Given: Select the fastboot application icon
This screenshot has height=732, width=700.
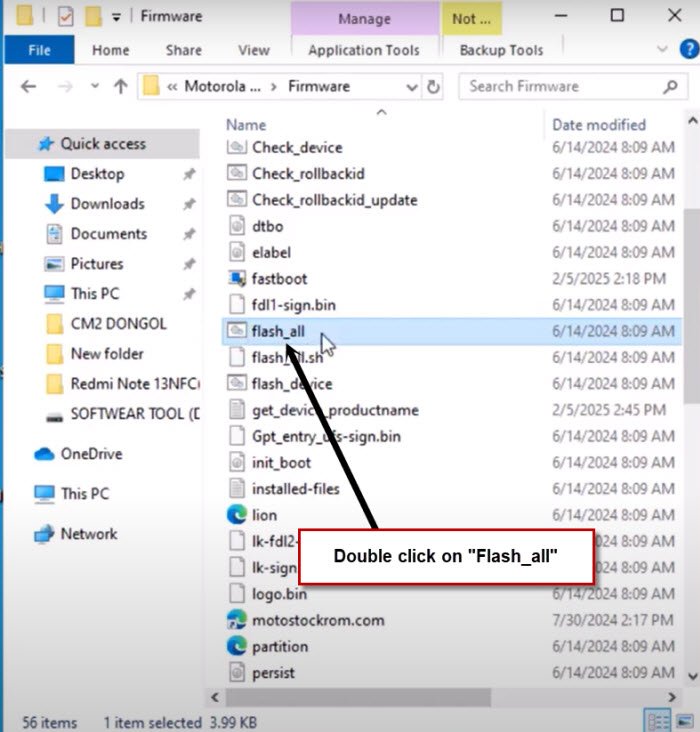Looking at the screenshot, I should [x=237, y=278].
